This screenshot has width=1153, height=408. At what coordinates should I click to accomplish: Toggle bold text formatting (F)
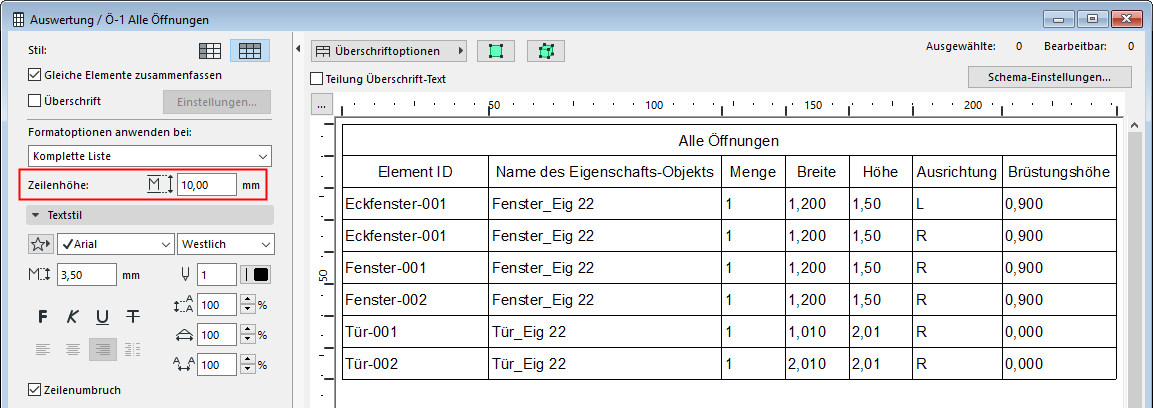coord(43,317)
